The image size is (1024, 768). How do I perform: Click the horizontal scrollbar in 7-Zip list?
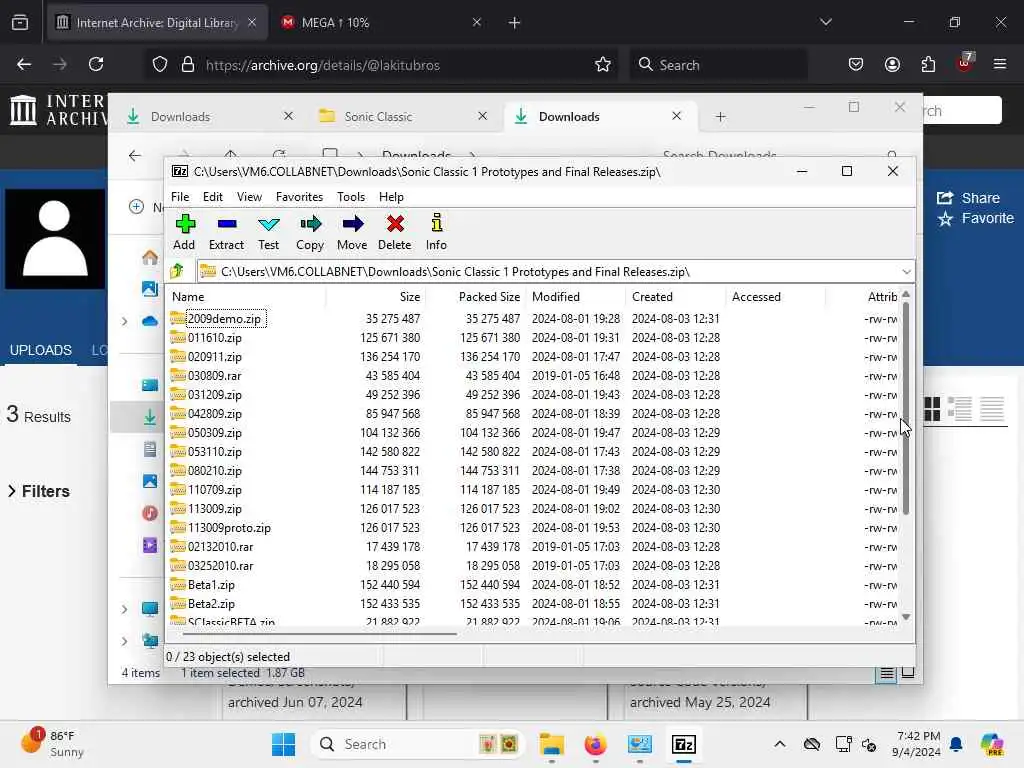click(x=319, y=633)
